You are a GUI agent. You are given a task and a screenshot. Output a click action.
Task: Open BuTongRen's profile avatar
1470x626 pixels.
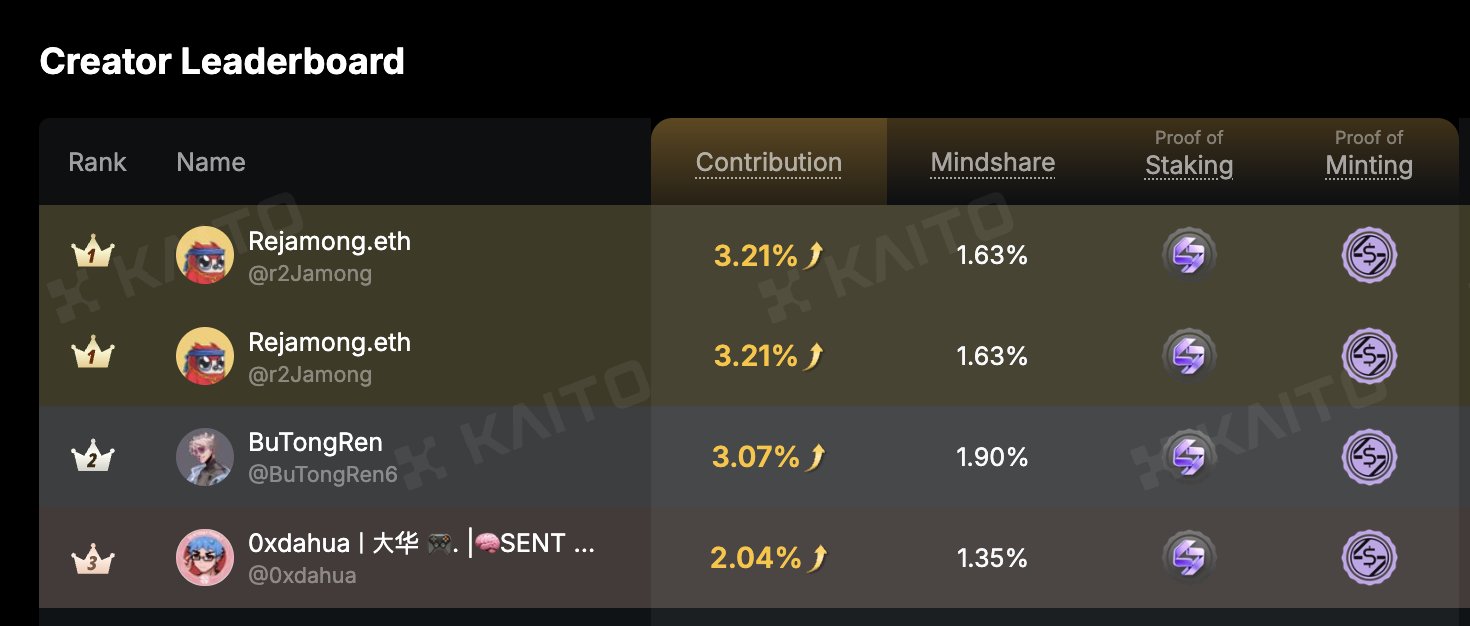pyautogui.click(x=205, y=458)
